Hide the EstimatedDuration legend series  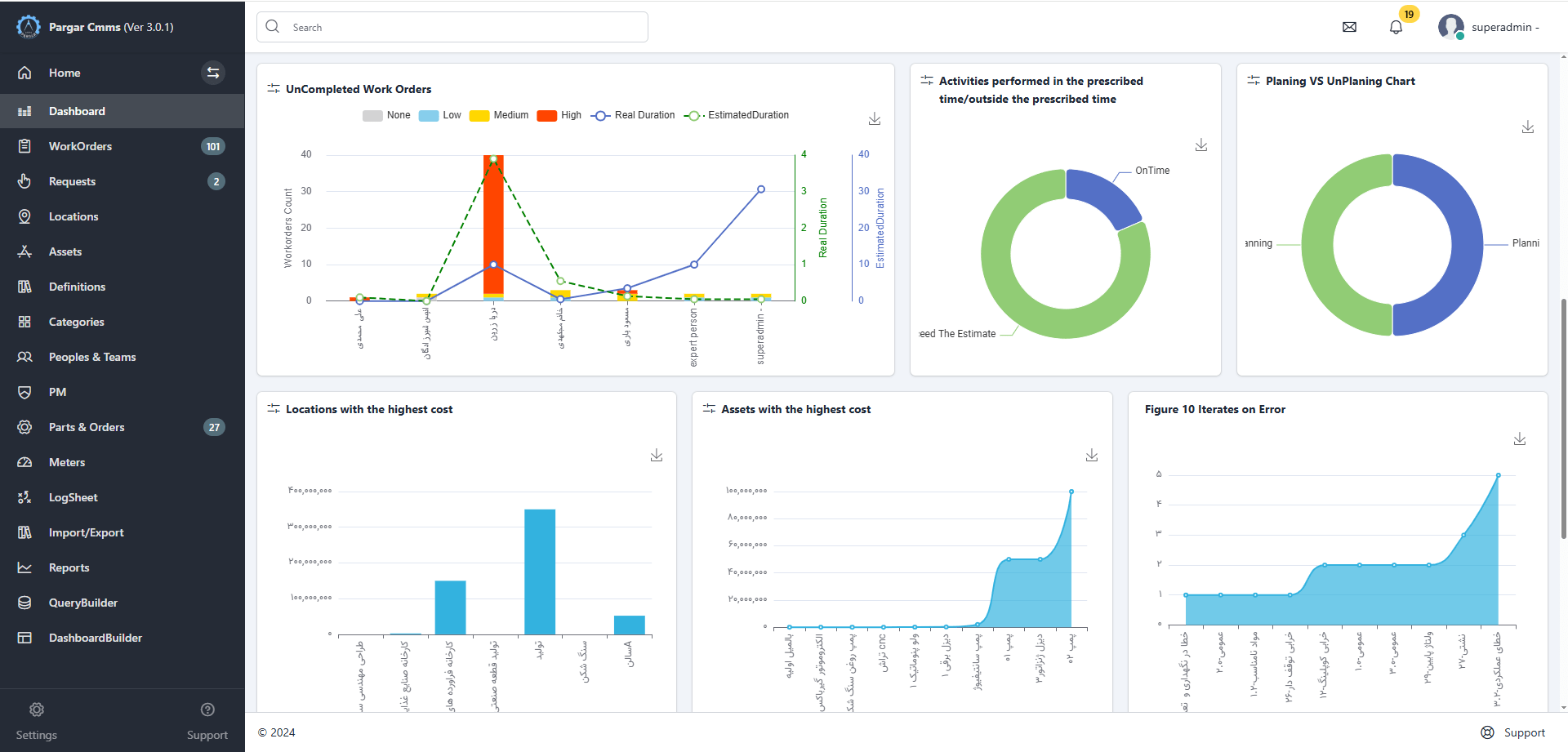click(x=737, y=115)
